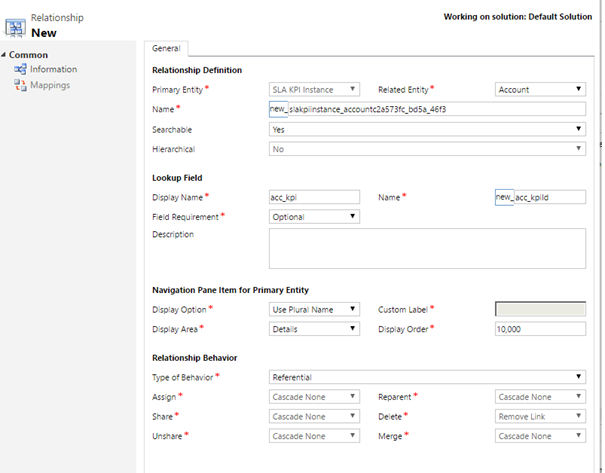Image resolution: width=605 pixels, height=473 pixels.
Task: Expand the Type of Behavior dropdown
Action: (x=427, y=377)
